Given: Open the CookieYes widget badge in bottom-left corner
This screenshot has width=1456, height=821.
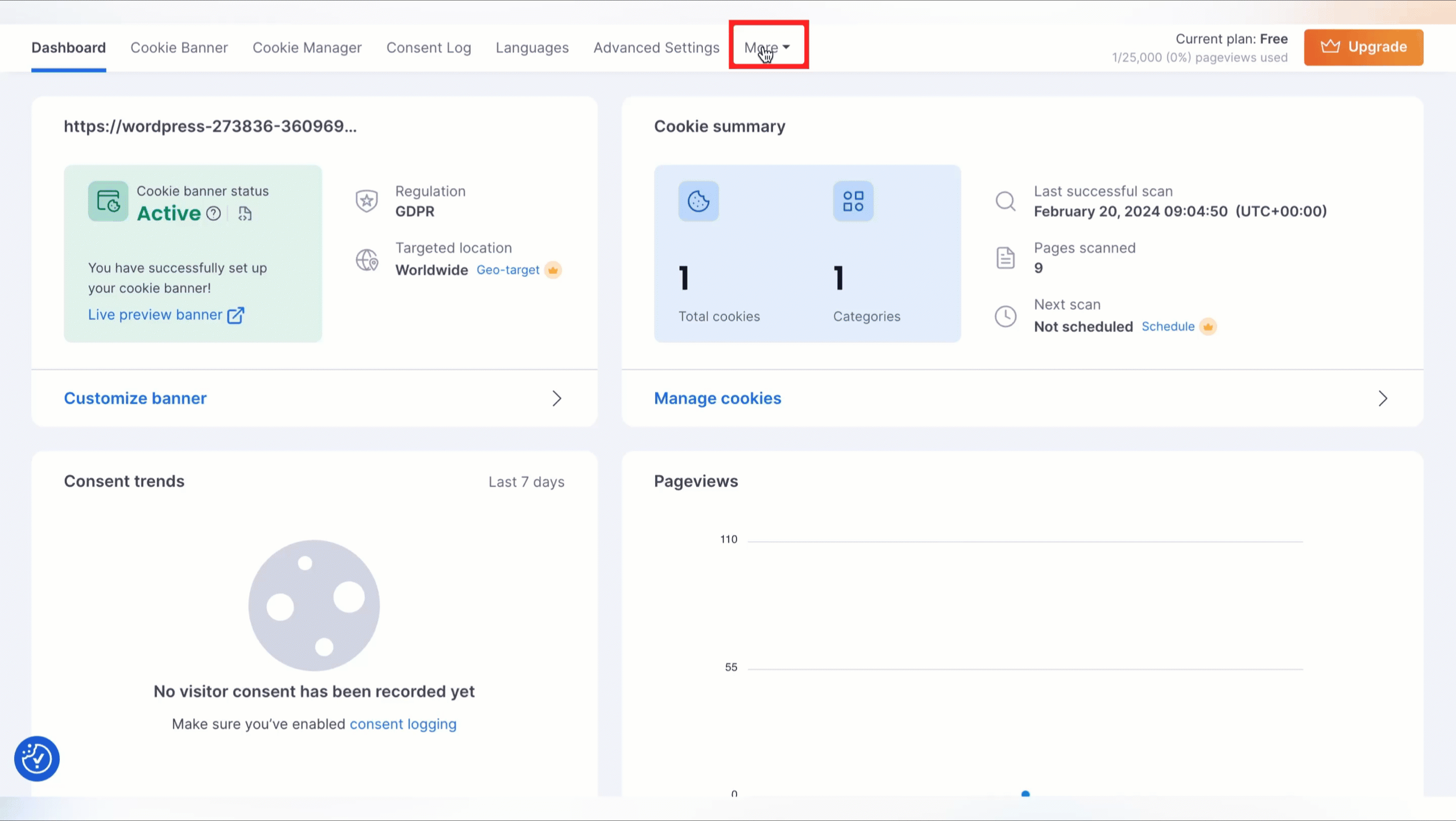Looking at the screenshot, I should click(36, 758).
